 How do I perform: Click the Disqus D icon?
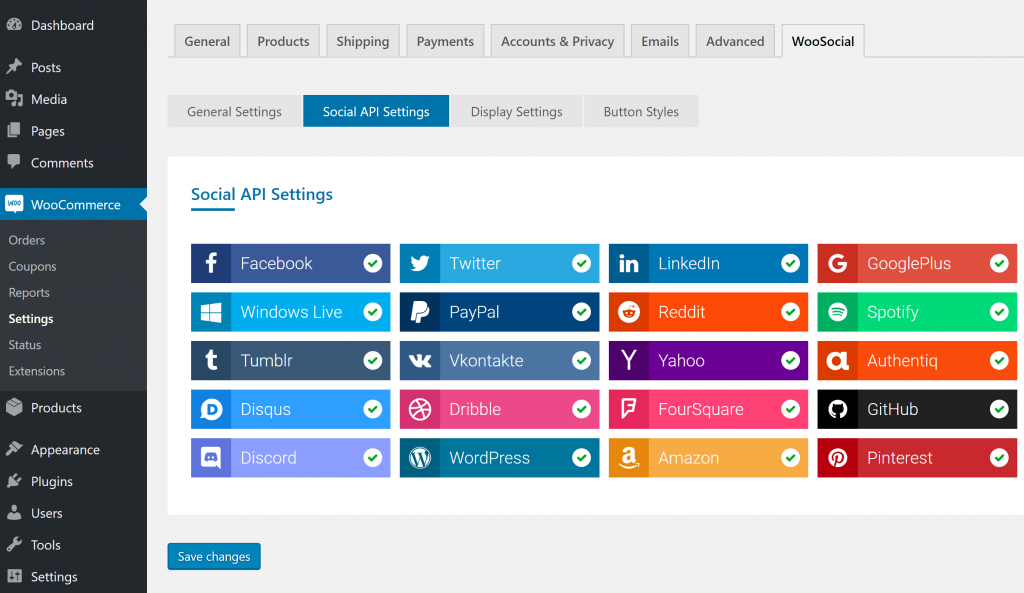point(211,409)
